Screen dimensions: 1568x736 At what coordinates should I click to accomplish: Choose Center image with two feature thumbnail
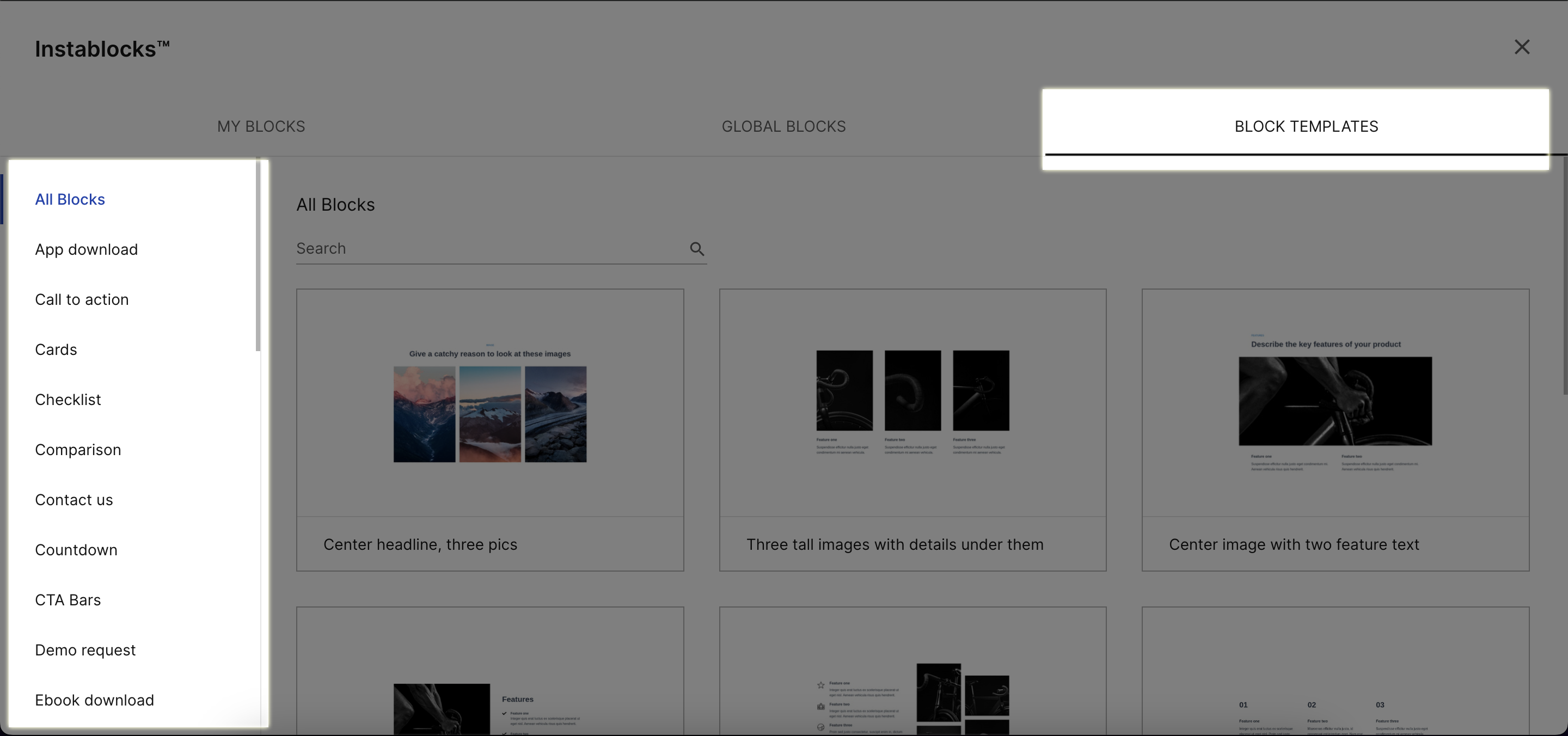(1335, 403)
